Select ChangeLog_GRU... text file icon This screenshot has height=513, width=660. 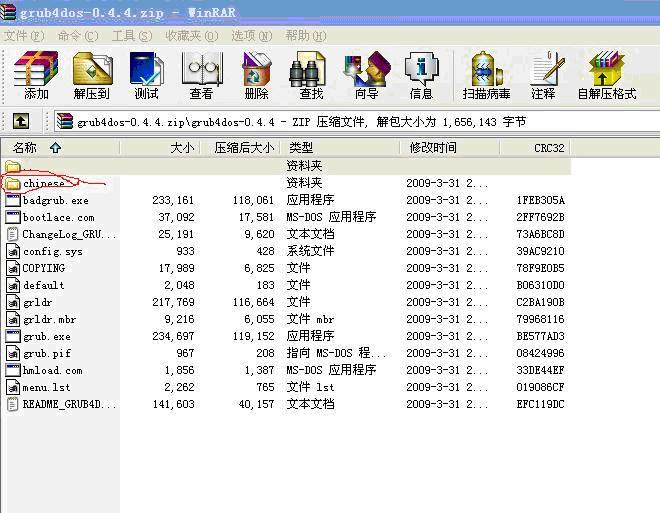point(13,234)
